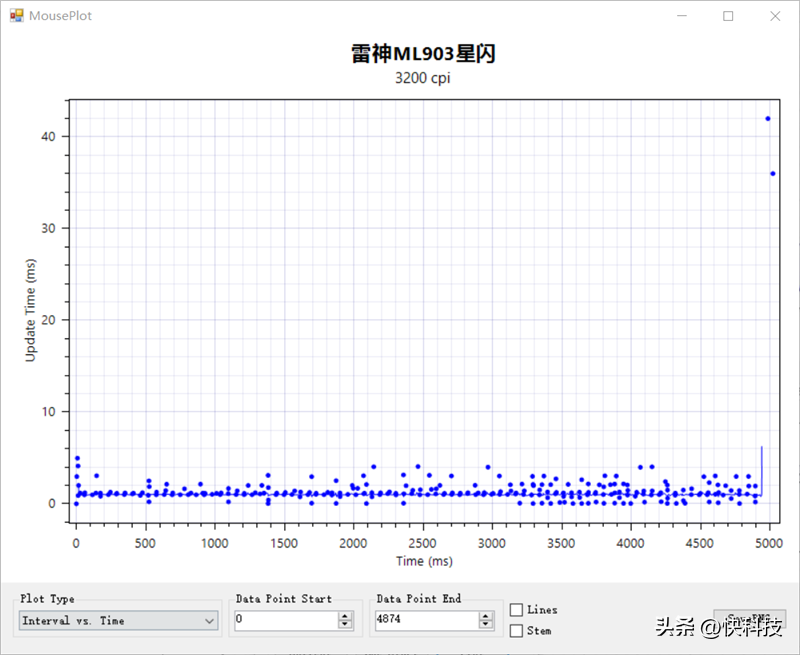Click the "Update Time (ms)" axis label
800x655 pixels.
click(31, 310)
